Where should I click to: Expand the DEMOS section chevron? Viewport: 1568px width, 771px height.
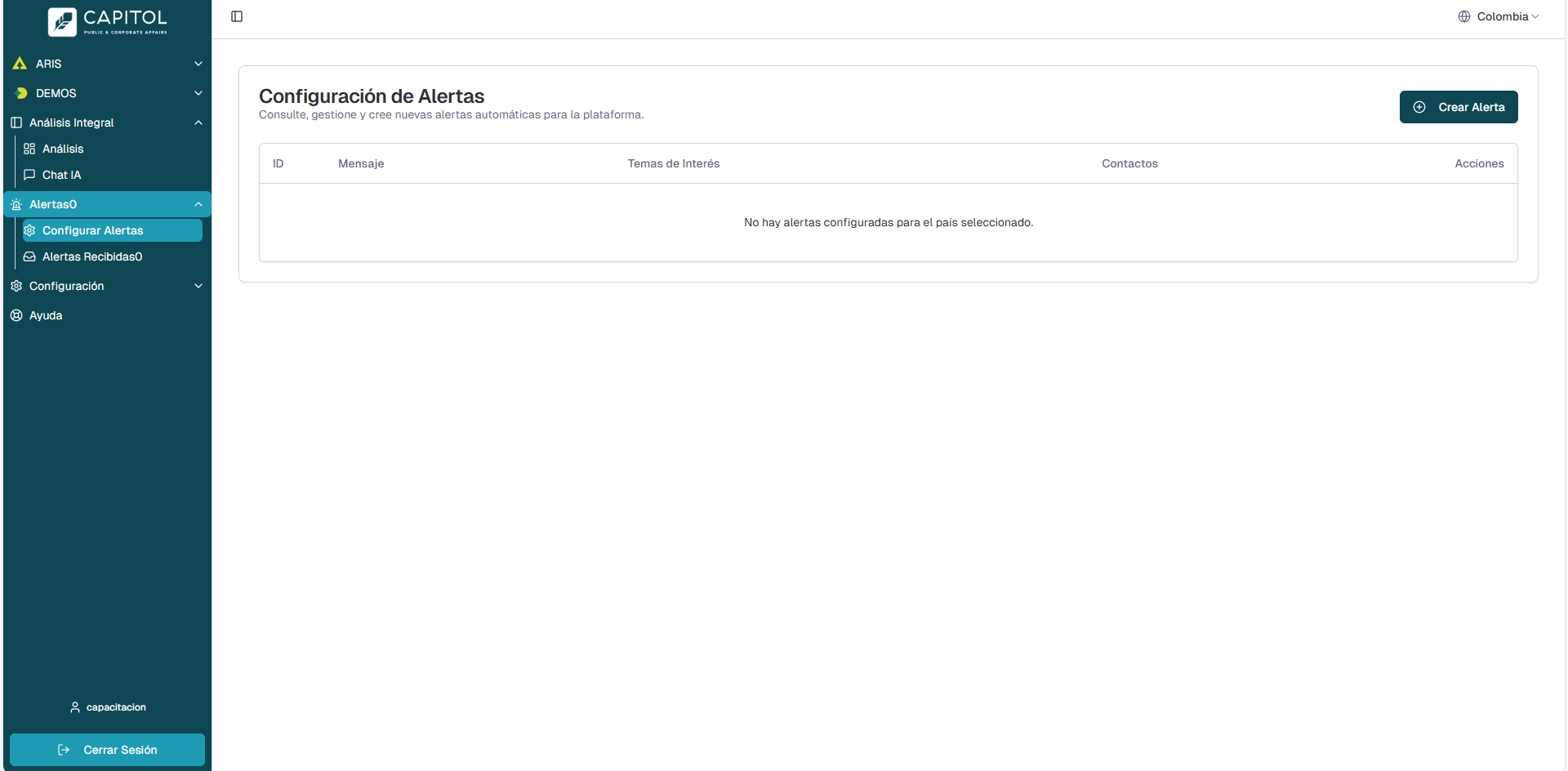(198, 93)
